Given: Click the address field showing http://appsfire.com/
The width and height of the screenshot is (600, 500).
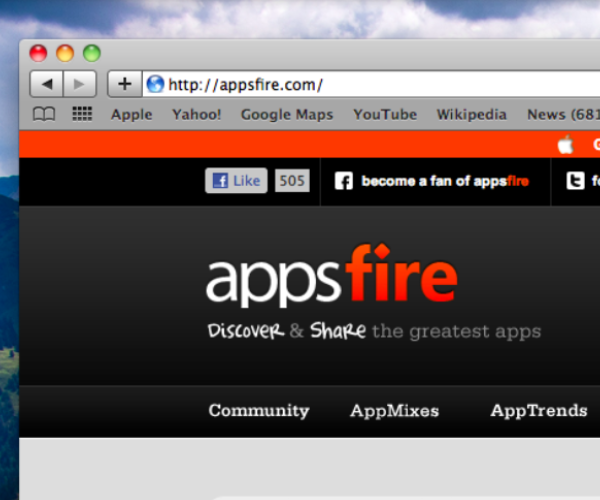Looking at the screenshot, I should 371,84.
